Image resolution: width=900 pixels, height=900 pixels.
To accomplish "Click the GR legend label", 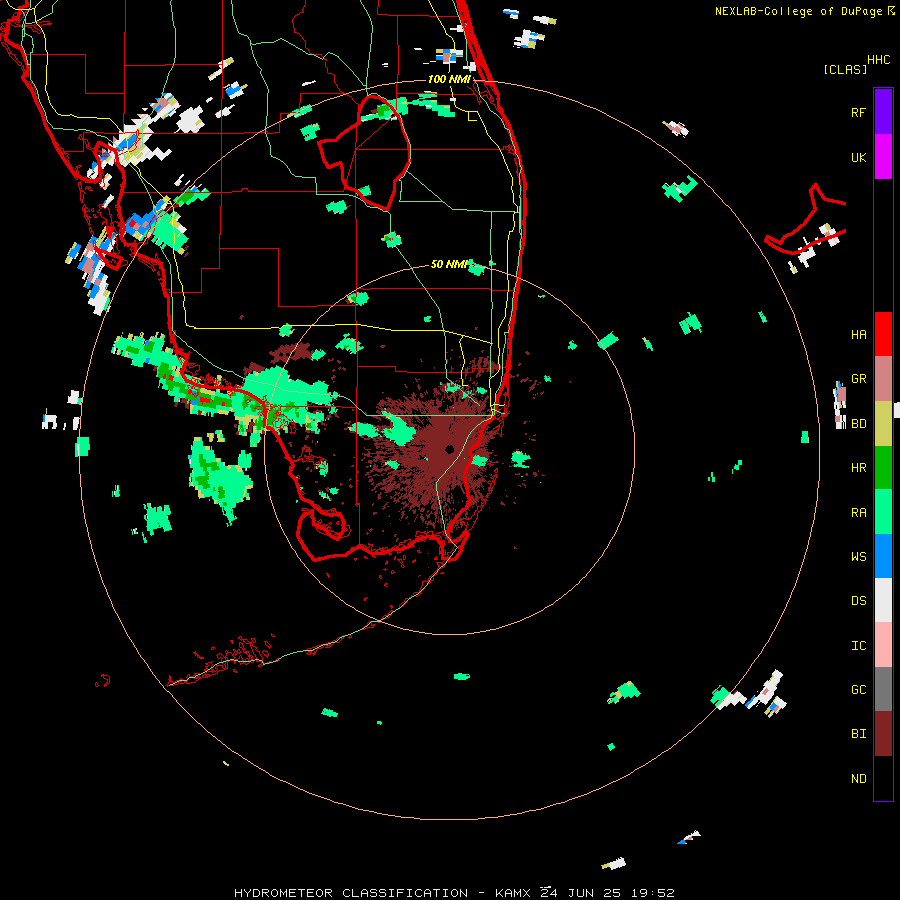I will (858, 379).
